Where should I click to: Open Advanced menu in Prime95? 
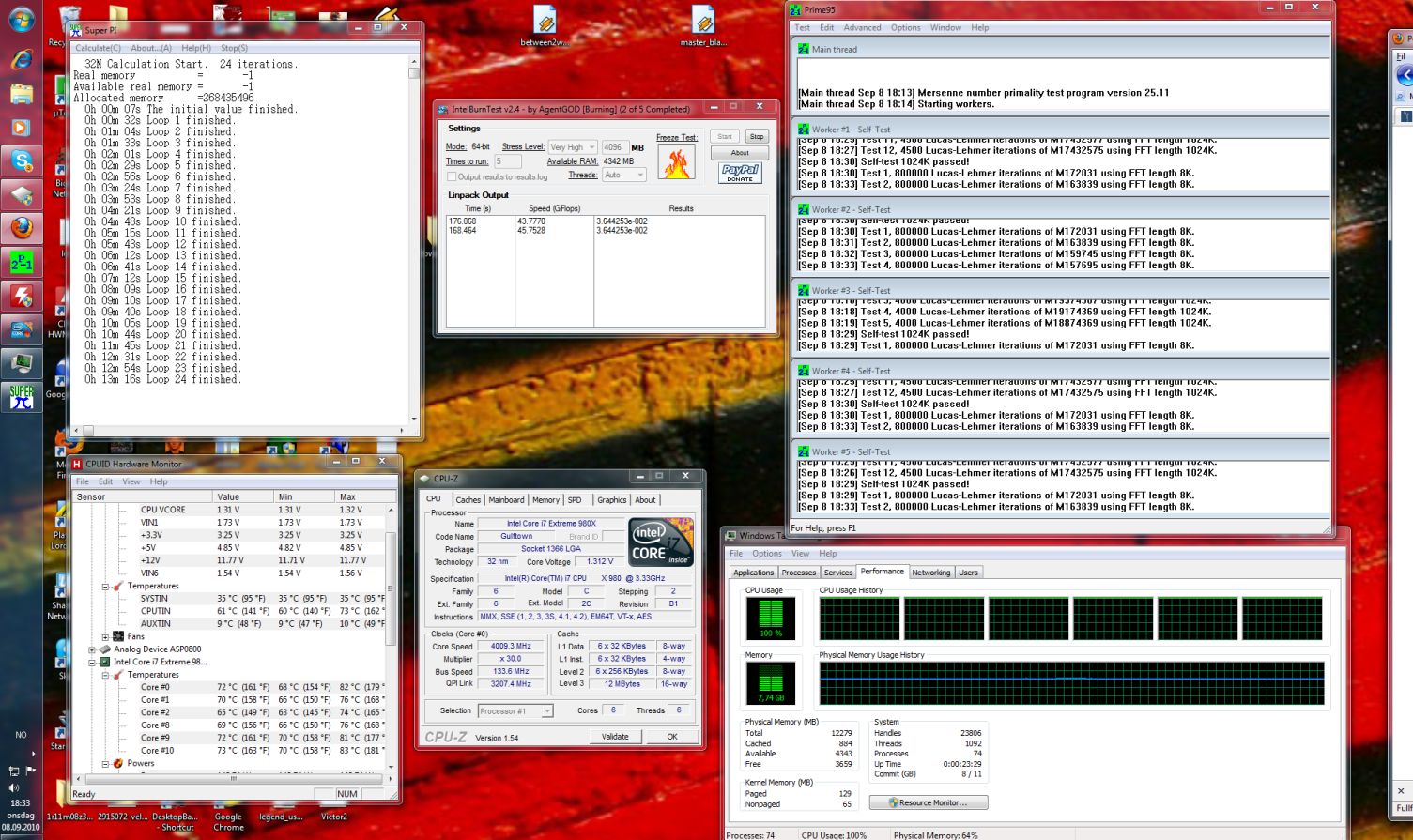pyautogui.click(x=862, y=28)
